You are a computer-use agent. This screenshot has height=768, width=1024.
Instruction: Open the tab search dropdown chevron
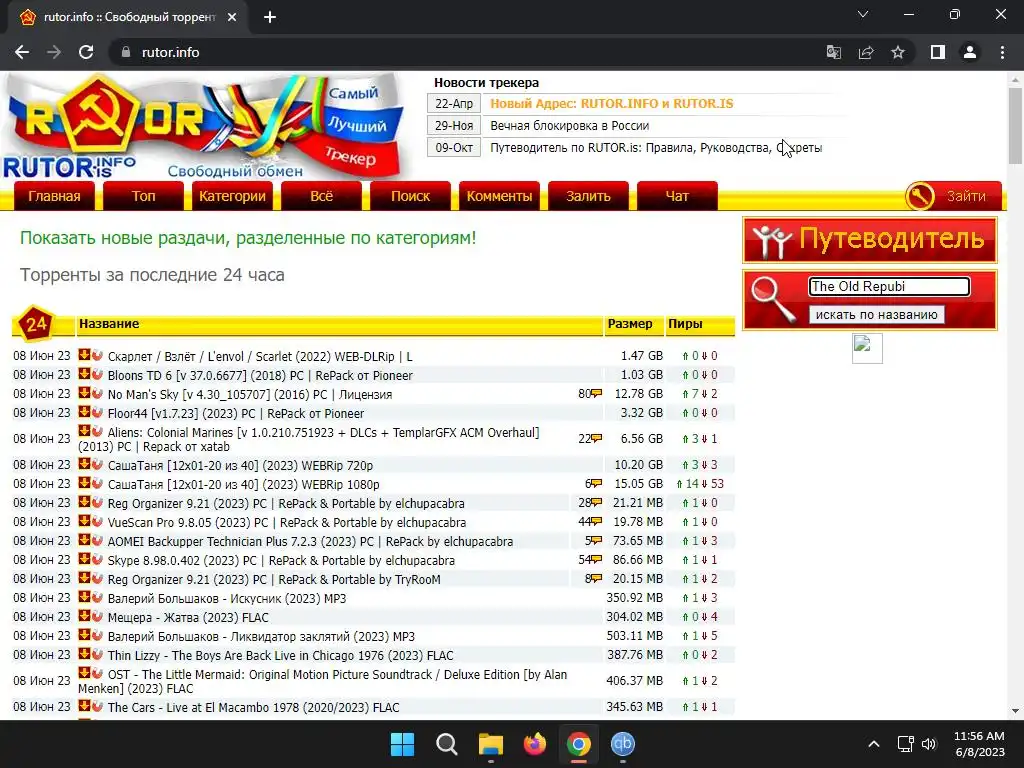863,14
